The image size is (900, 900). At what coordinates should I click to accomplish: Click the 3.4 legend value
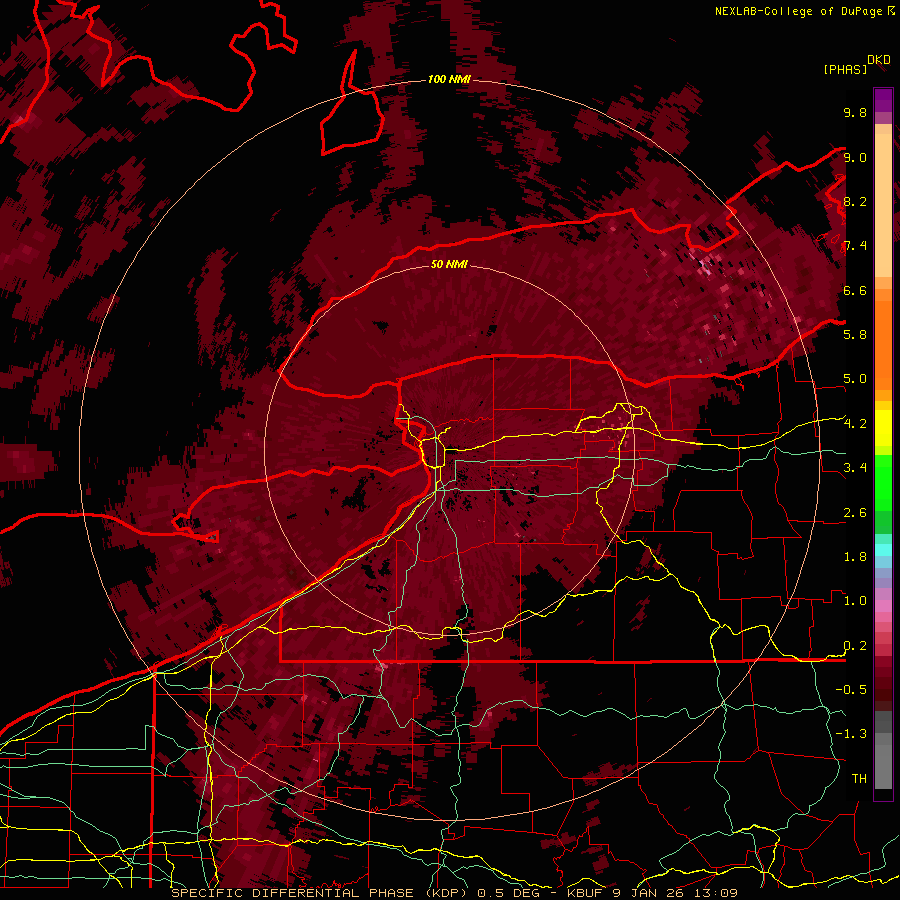click(855, 467)
